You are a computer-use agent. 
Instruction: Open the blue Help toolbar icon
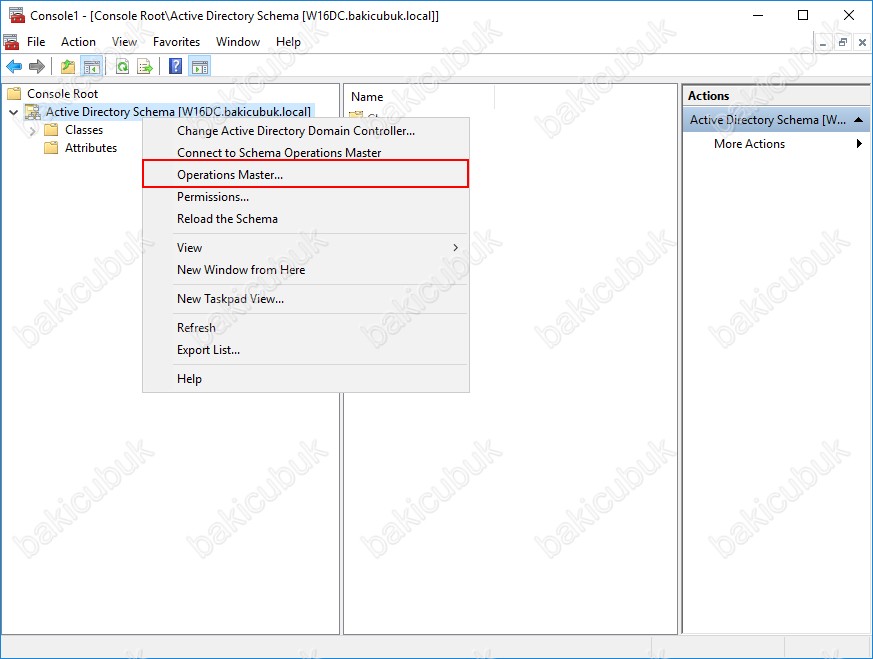pos(175,67)
